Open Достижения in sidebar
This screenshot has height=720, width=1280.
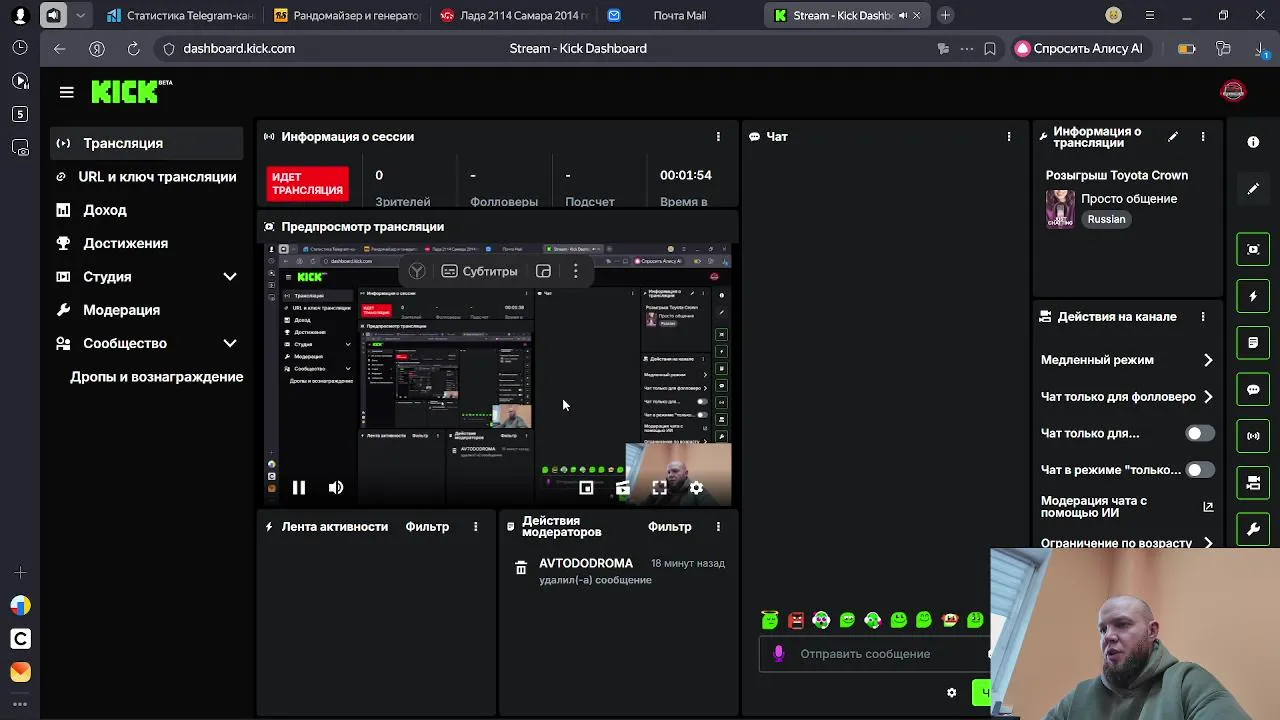coord(146,243)
